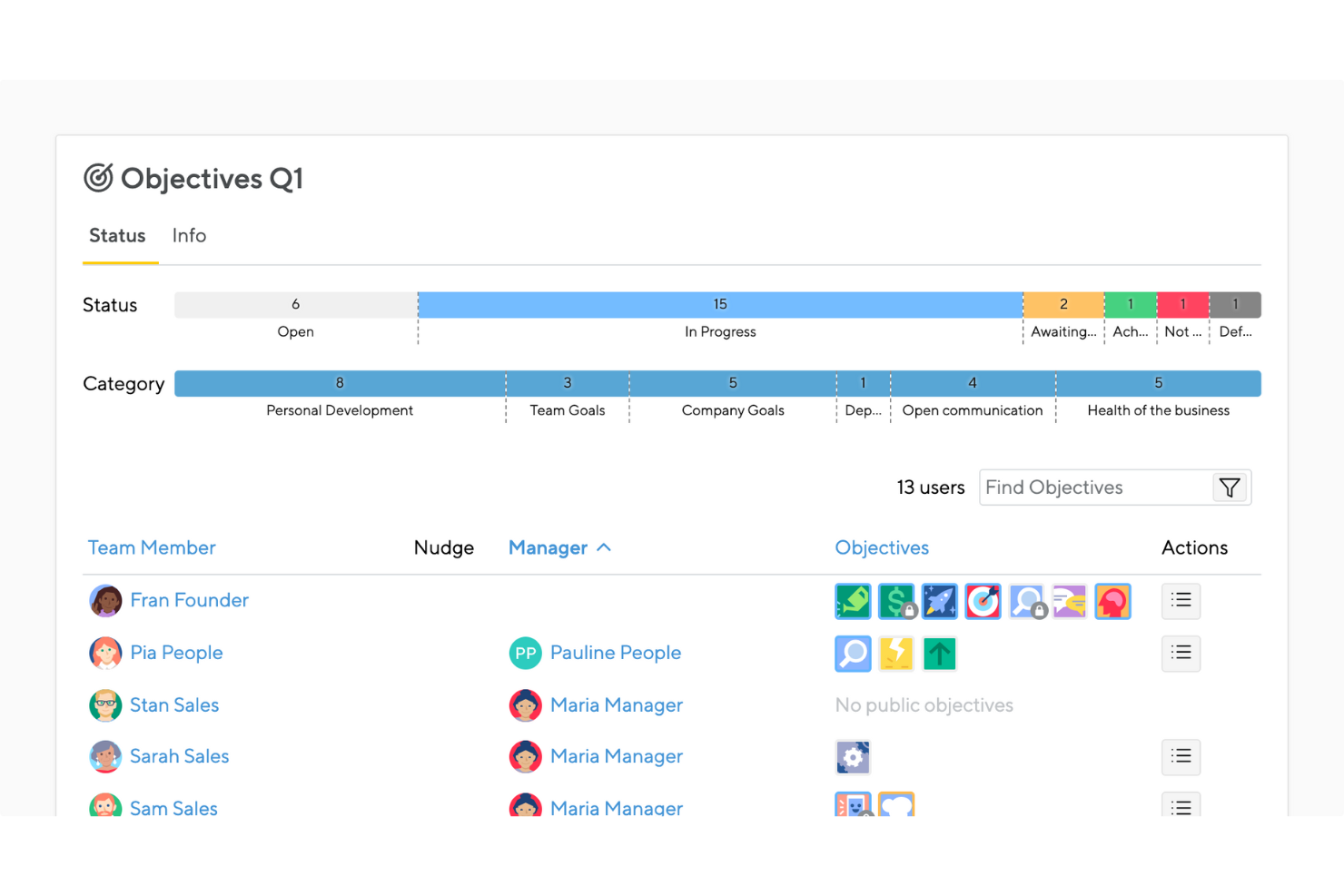Screen dimensions: 1344x896
Task: Click Stan Sales' avatar
Action: coord(105,705)
